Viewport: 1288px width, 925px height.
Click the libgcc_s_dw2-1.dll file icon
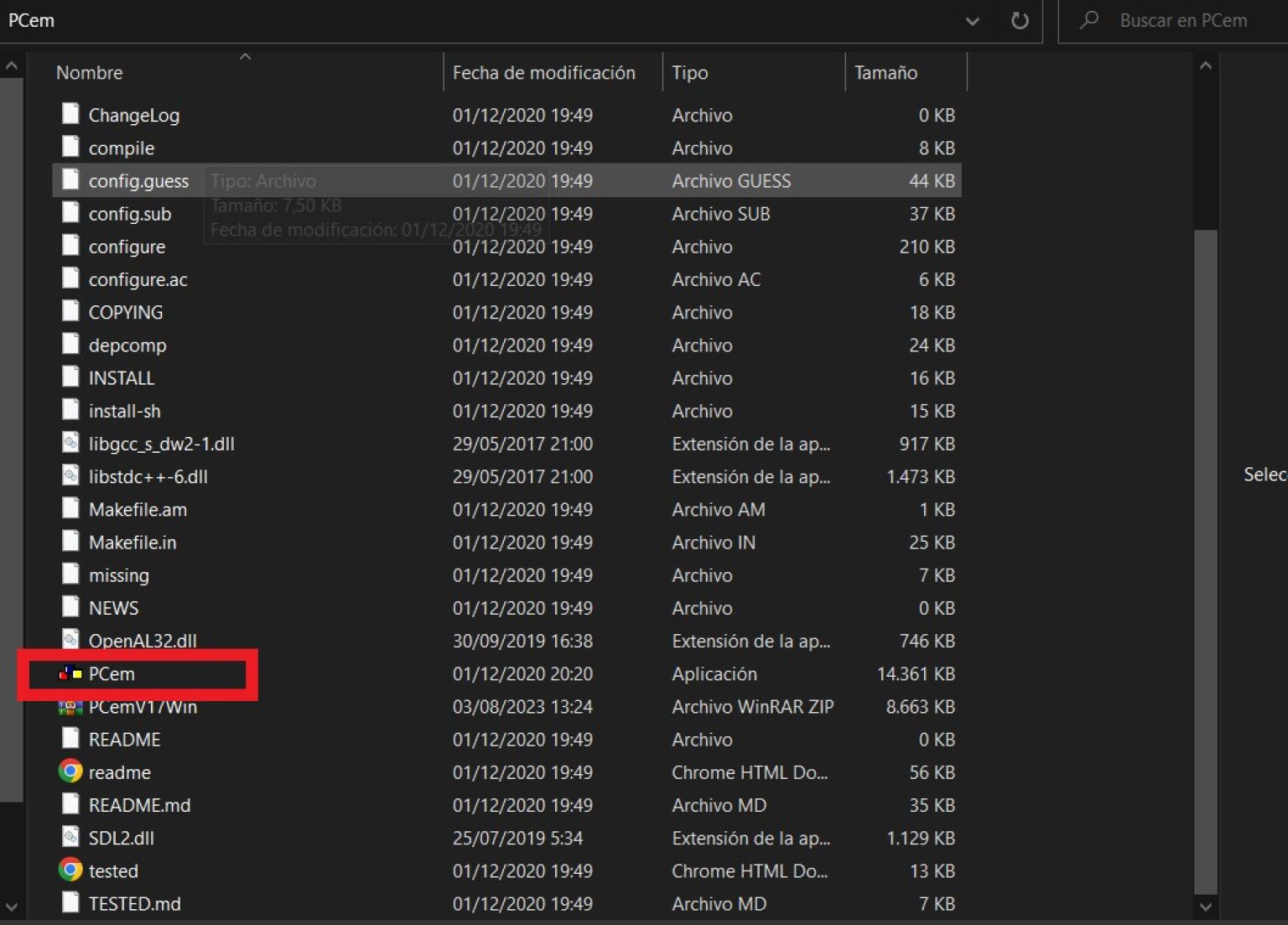(71, 444)
